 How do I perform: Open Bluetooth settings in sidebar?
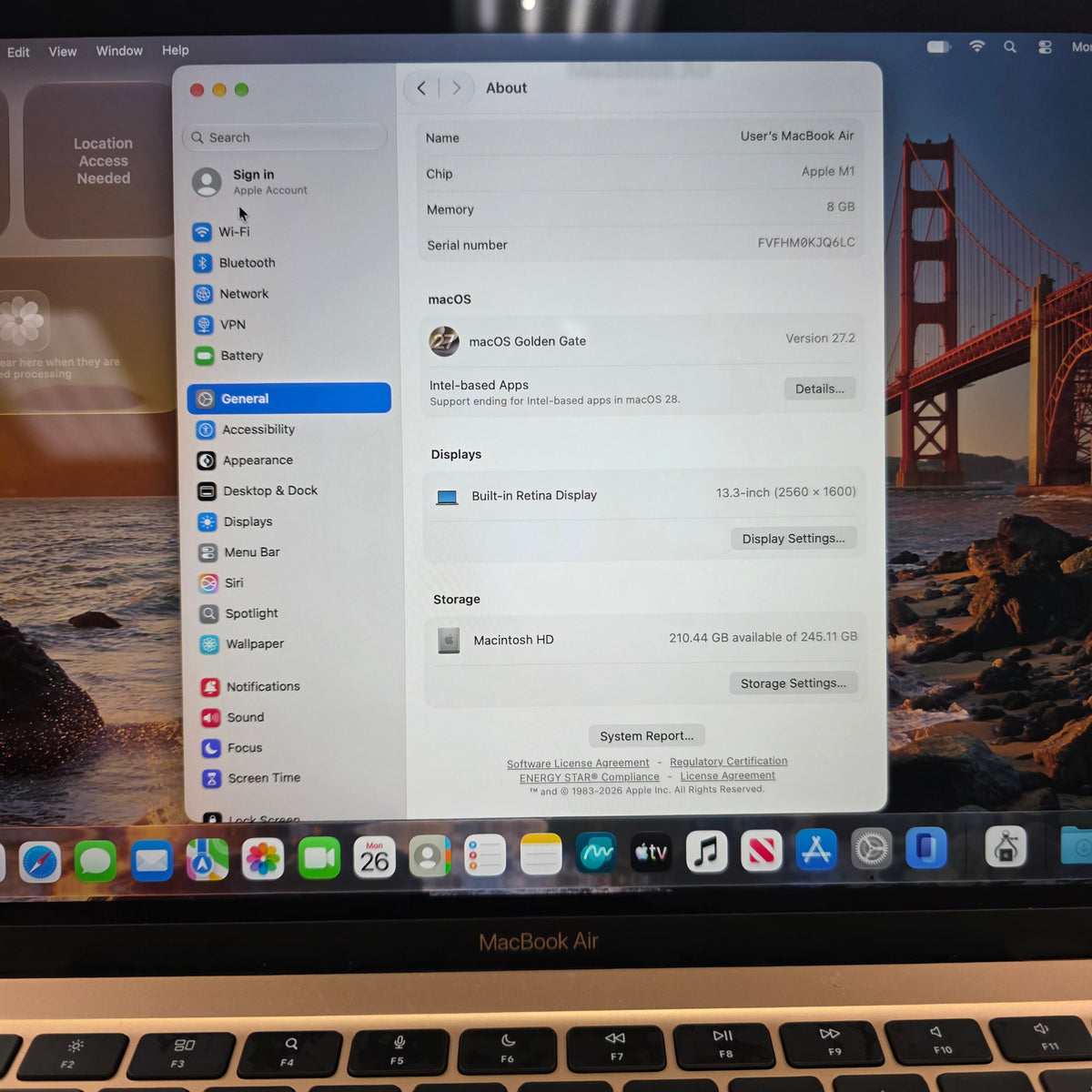pyautogui.click(x=289, y=263)
